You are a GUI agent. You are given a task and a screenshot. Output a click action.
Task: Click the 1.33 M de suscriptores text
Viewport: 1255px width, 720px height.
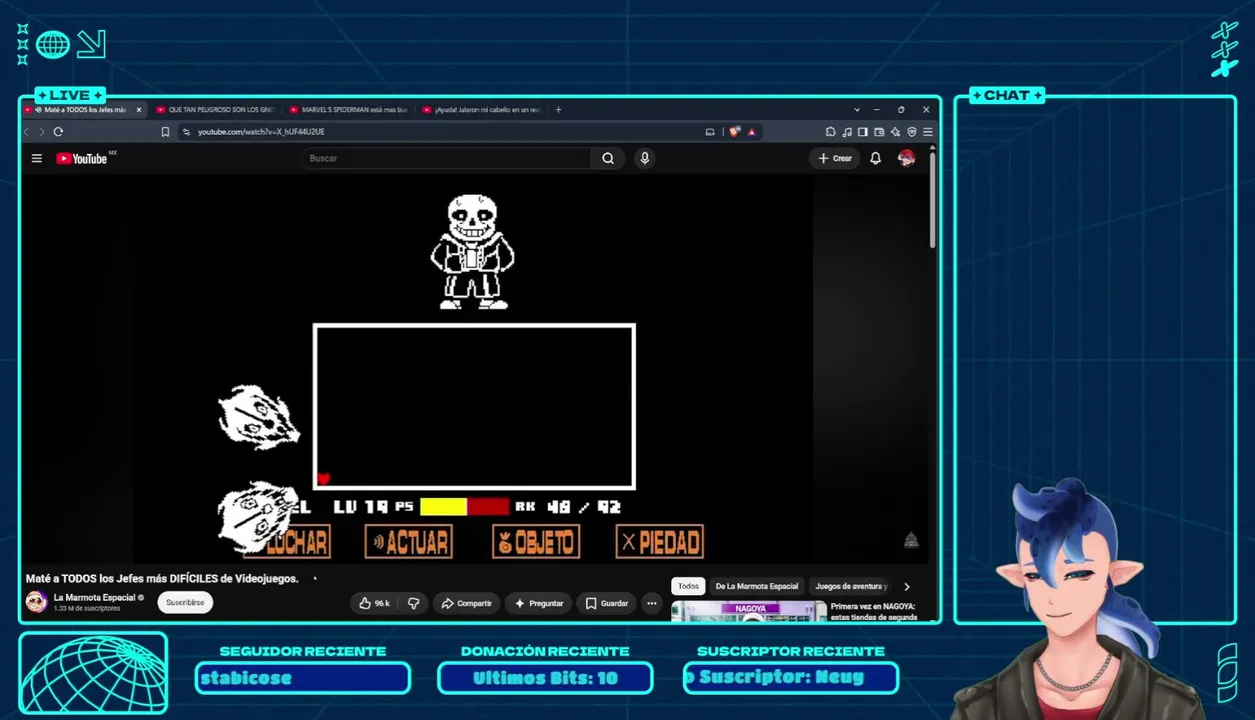pos(87,608)
